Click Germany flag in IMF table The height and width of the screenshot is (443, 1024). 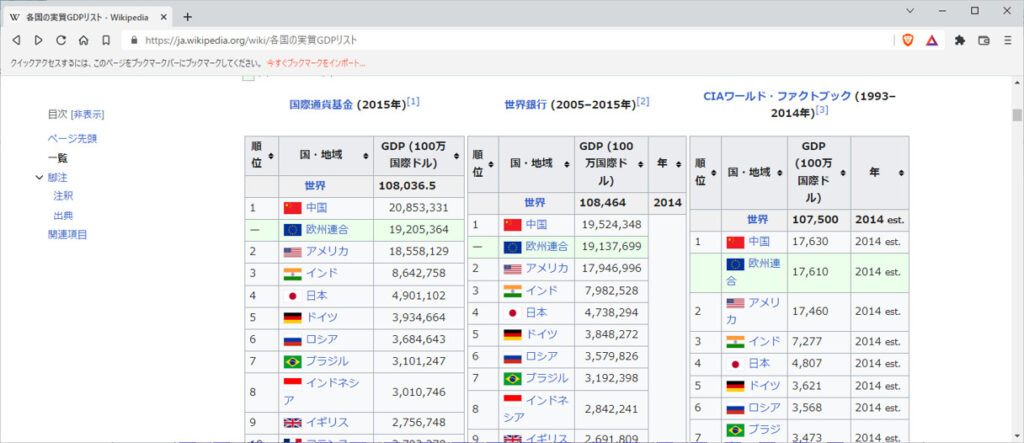[293, 318]
